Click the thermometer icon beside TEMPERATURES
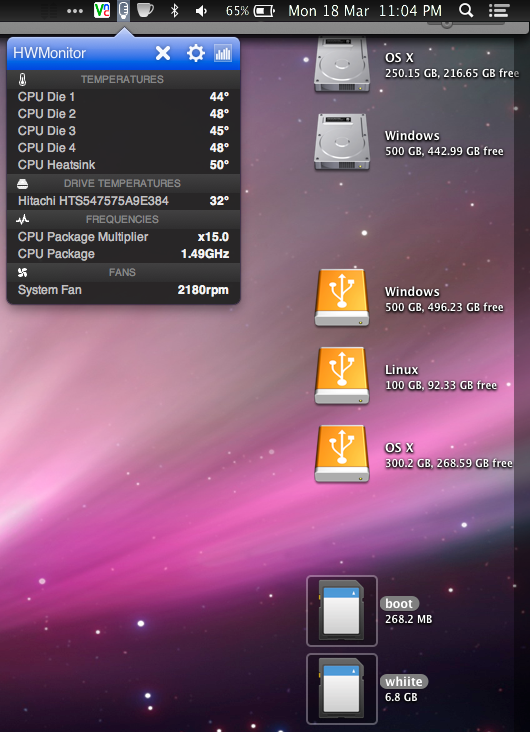This screenshot has width=530, height=732. [22, 80]
